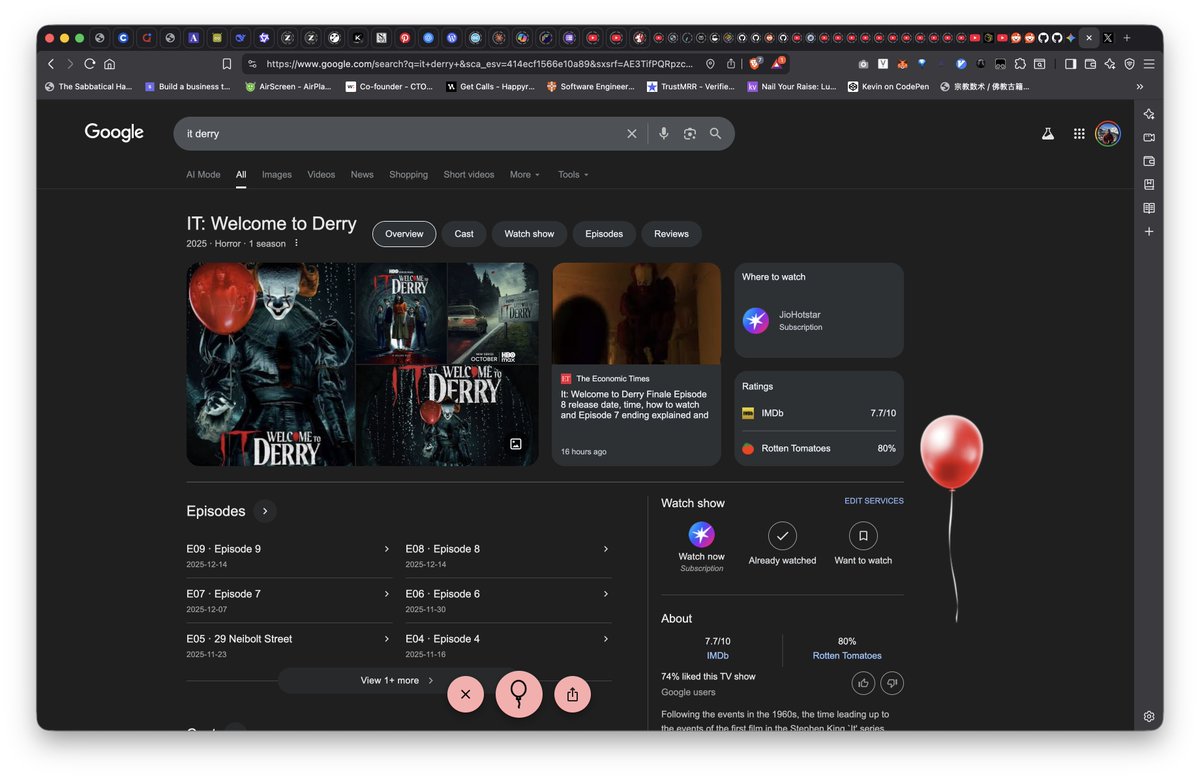Select the Reviews chip

coord(671,234)
